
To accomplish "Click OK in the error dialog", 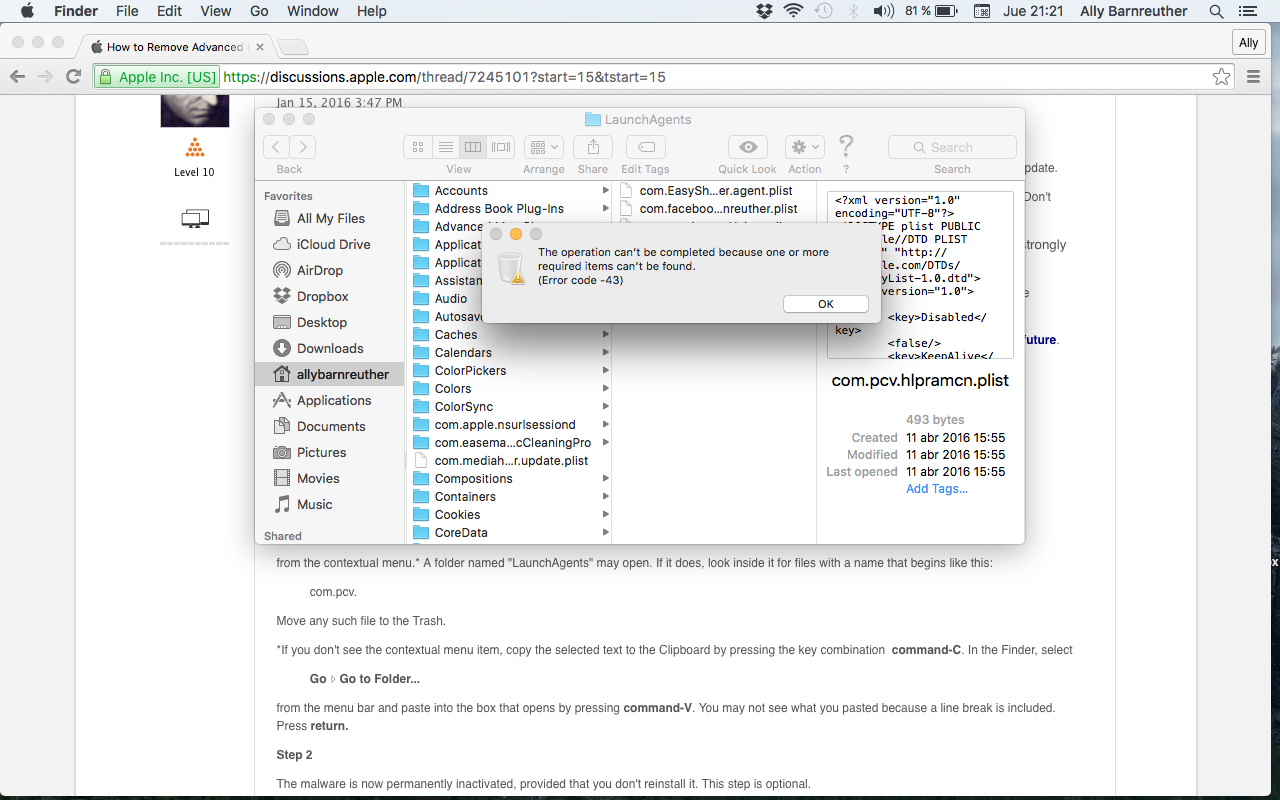I will coord(825,304).
